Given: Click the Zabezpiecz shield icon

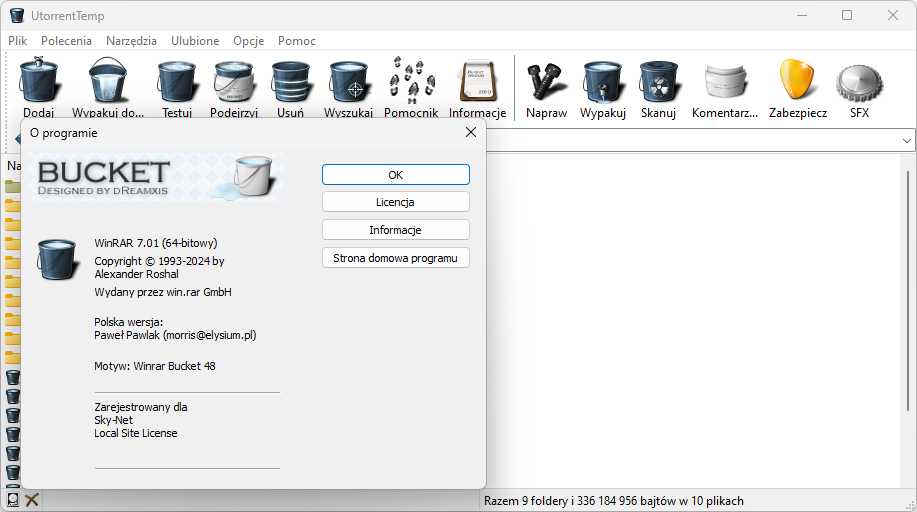Looking at the screenshot, I should coord(797,80).
